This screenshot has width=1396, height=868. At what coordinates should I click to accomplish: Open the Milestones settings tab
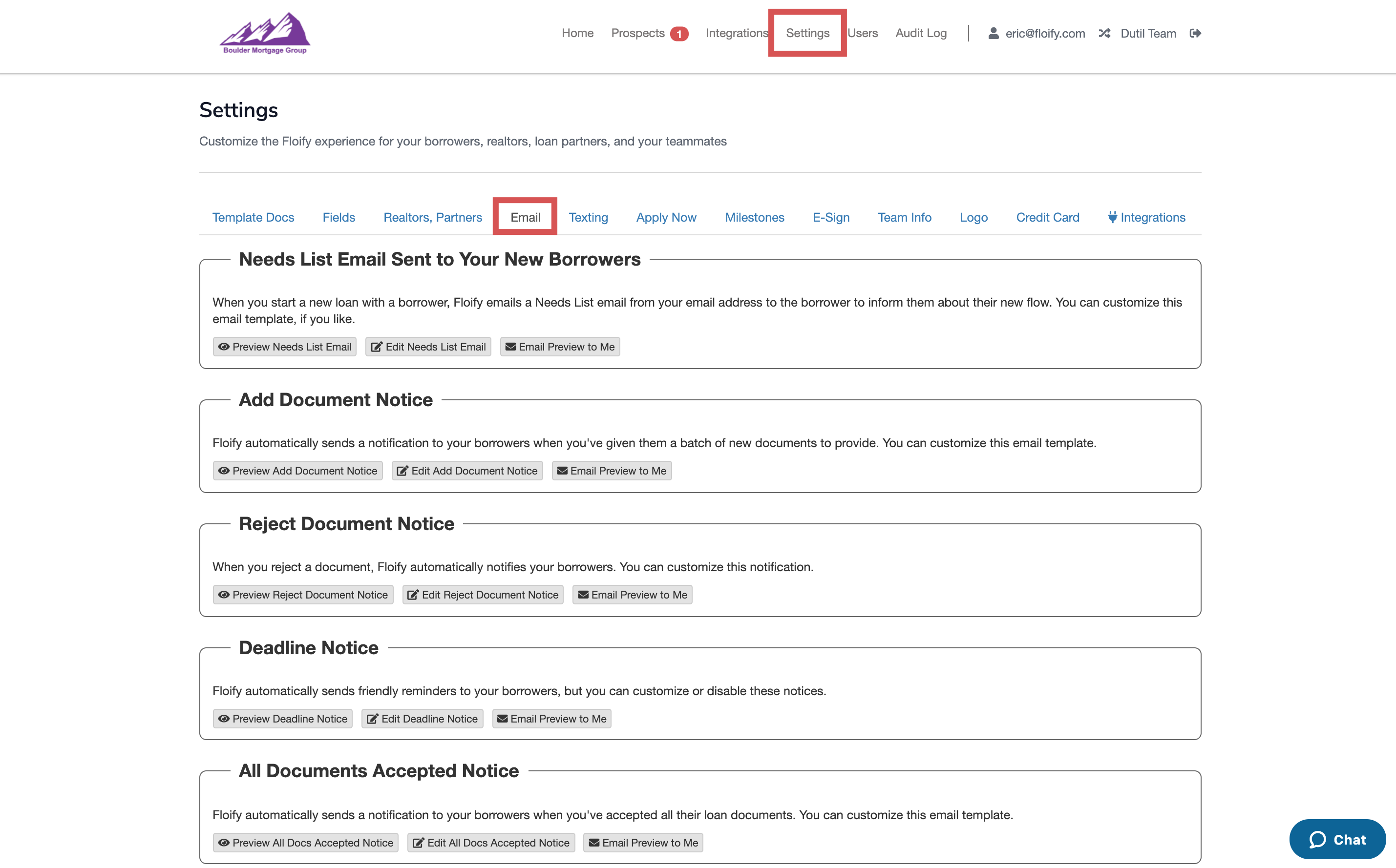(x=754, y=217)
